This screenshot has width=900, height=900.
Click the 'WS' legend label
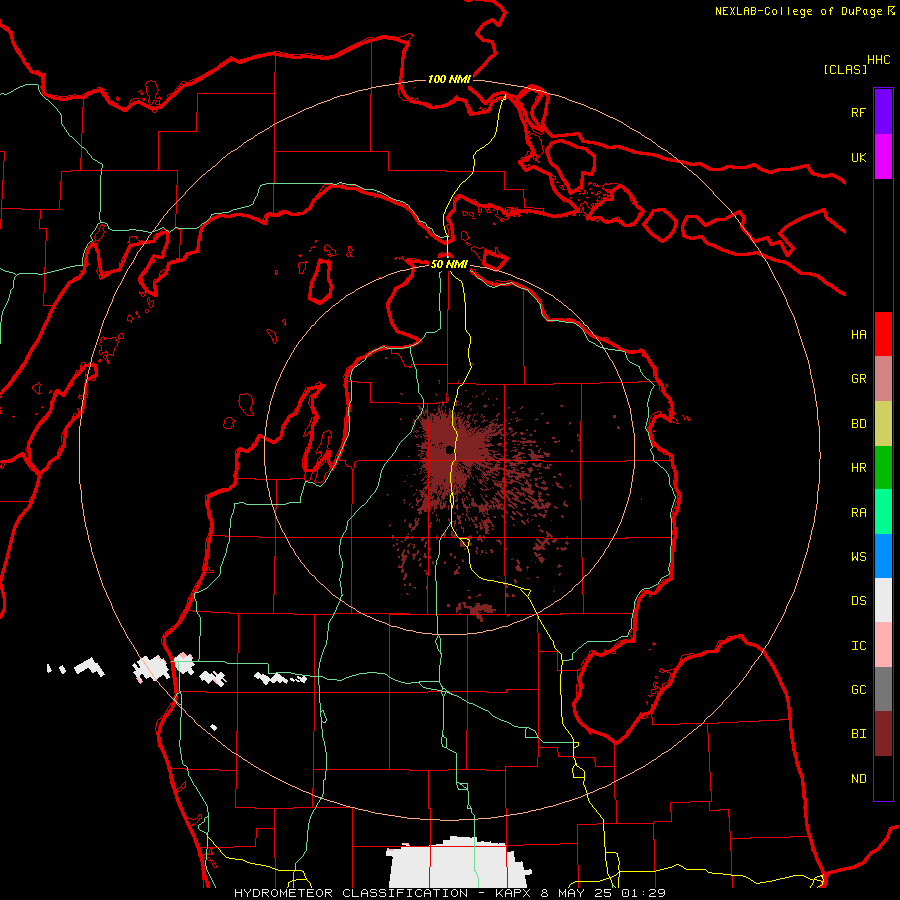(x=858, y=557)
